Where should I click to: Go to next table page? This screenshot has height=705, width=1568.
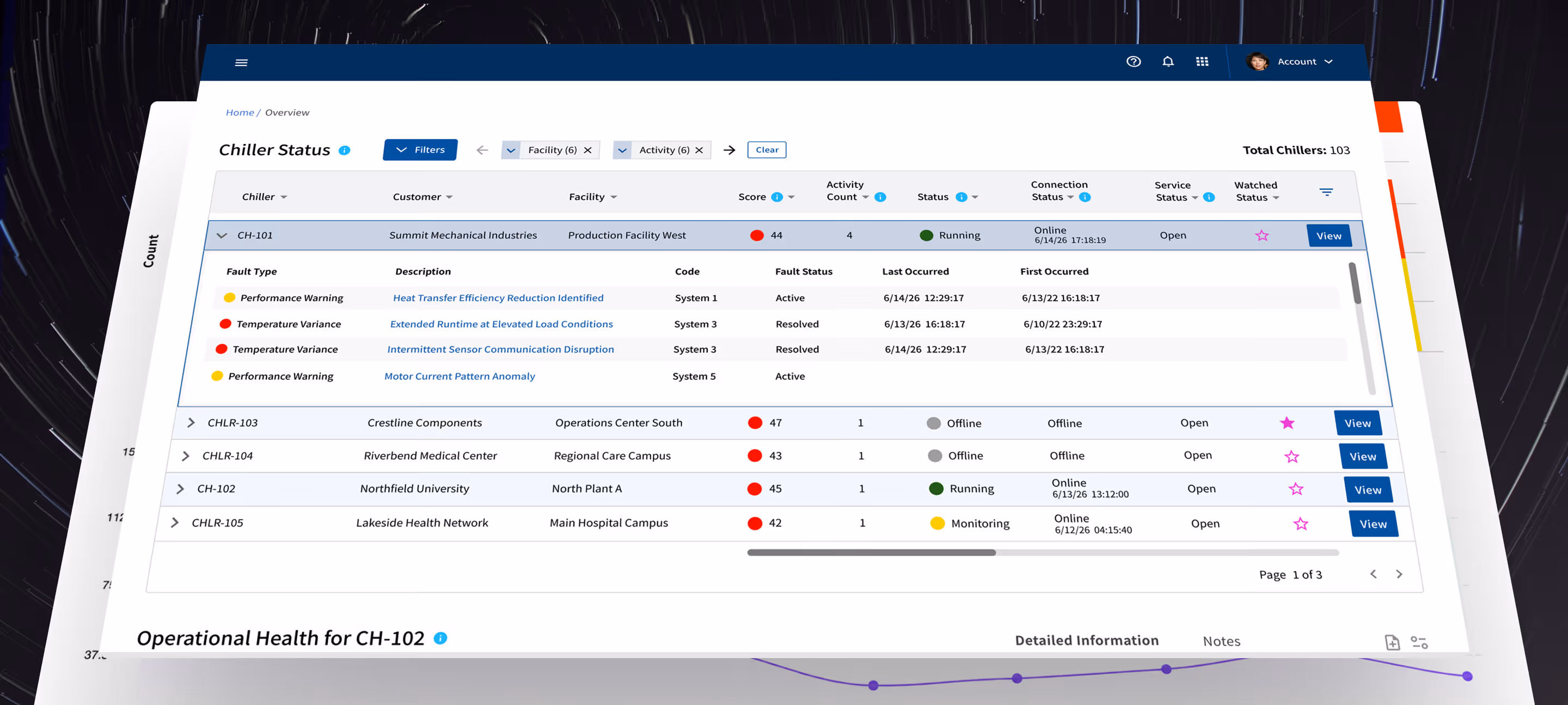[1399, 574]
